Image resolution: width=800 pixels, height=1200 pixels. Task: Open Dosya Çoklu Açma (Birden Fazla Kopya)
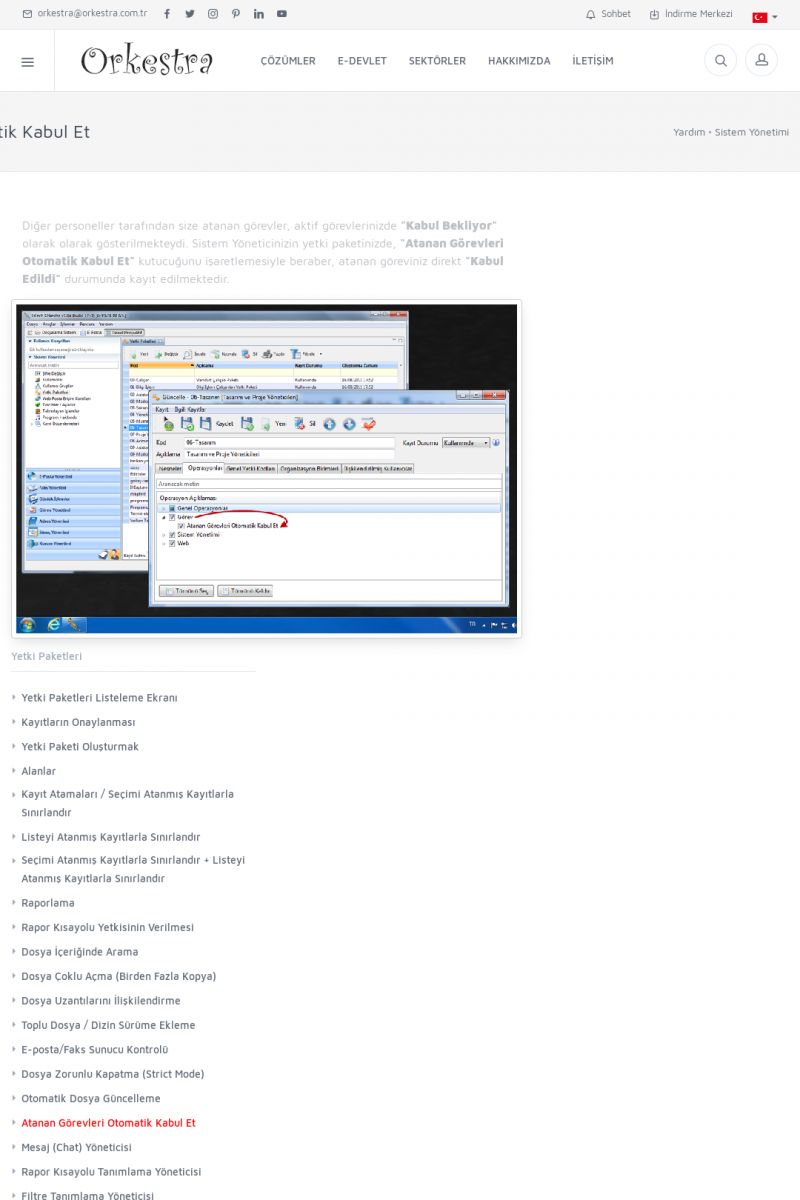(119, 976)
